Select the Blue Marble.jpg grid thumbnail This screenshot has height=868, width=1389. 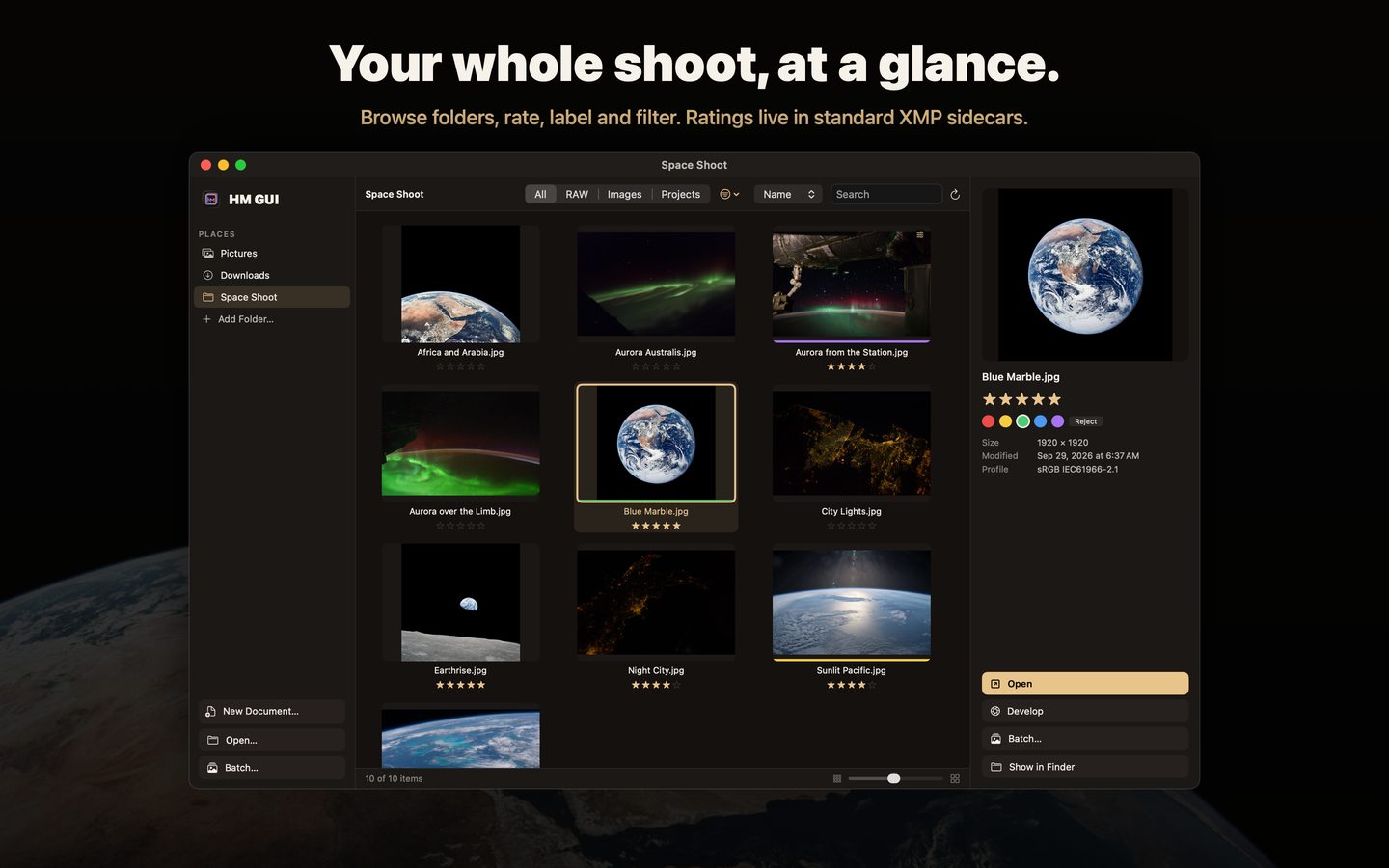point(656,443)
